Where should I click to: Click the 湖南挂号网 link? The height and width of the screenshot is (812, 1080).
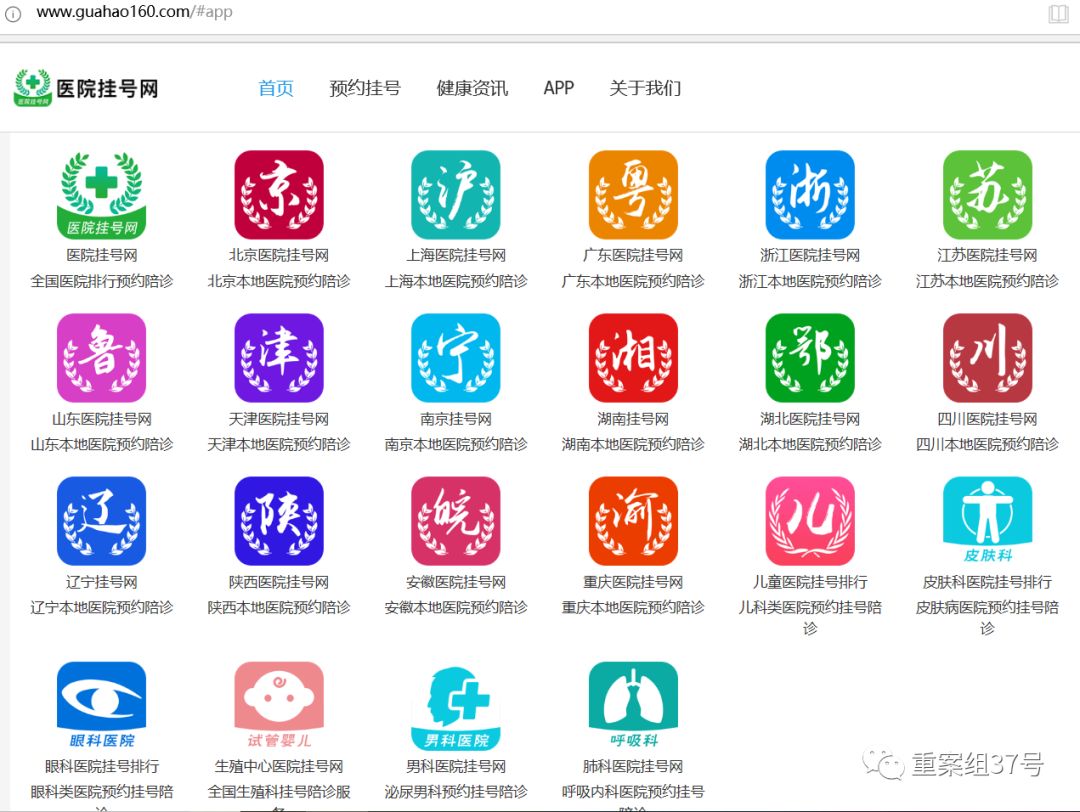point(633,419)
